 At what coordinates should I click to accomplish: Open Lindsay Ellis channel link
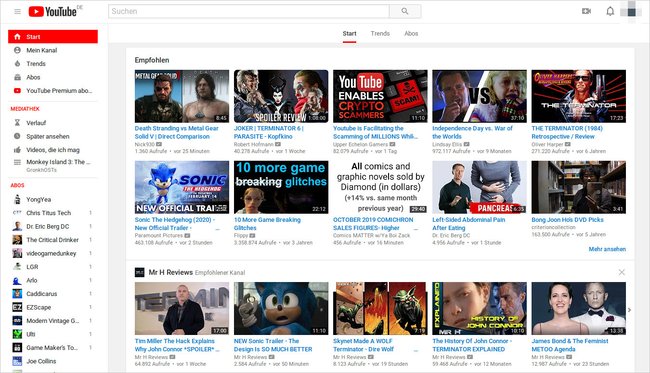tap(447, 144)
